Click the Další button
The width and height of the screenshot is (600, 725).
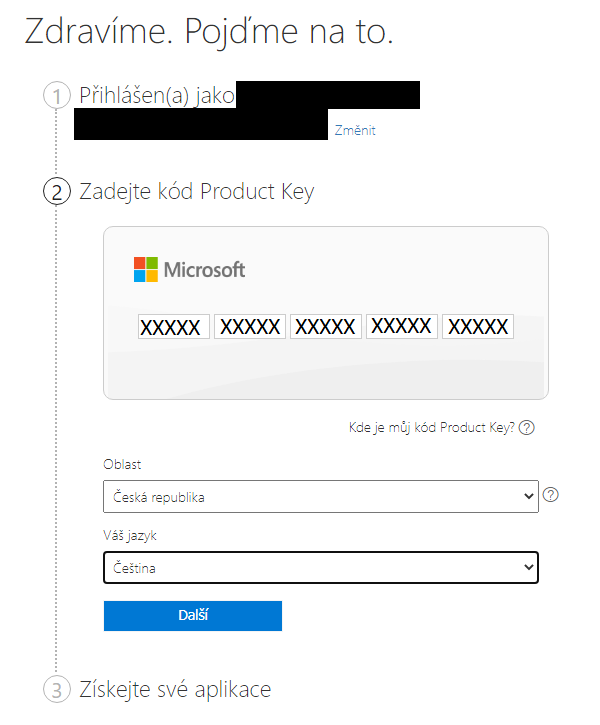193,616
